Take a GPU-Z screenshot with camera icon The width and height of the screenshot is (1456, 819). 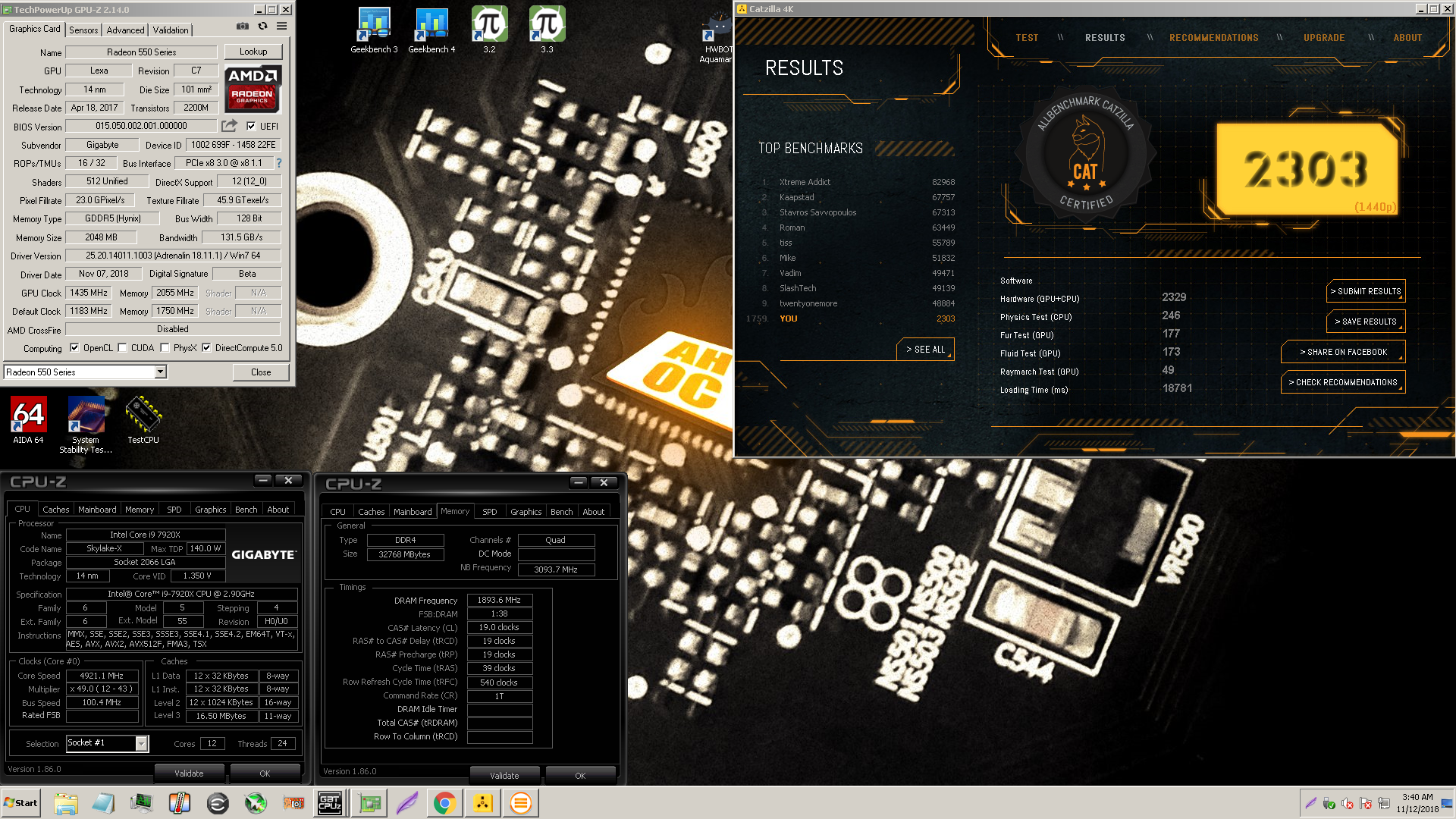243,26
